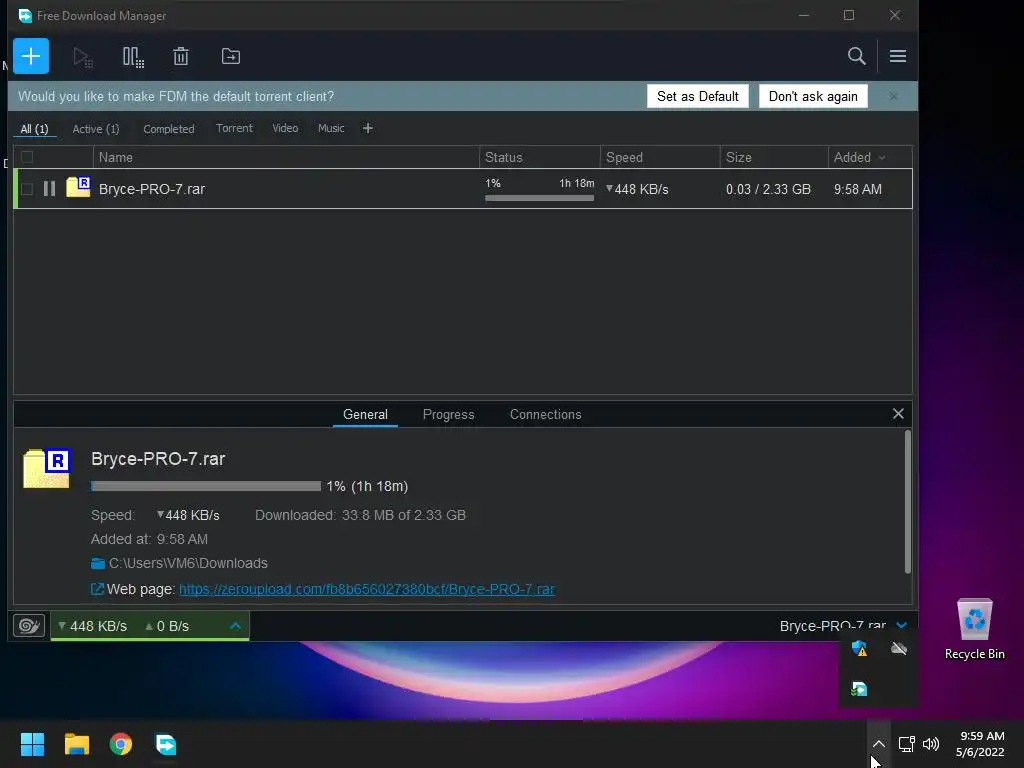Open FDM icon in tray overflow

coord(859,689)
